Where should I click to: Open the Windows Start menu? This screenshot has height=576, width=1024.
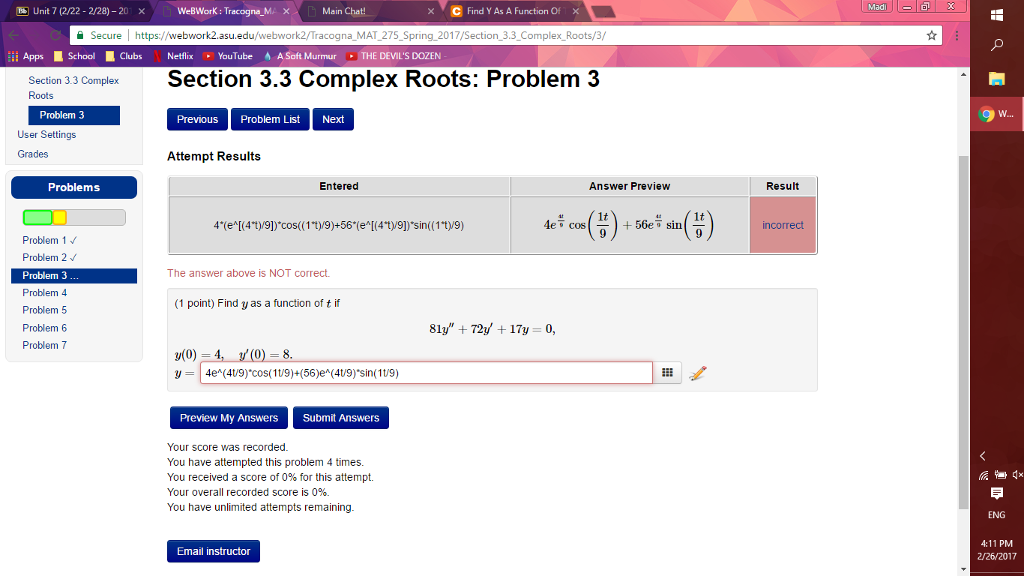pyautogui.click(x=997, y=15)
